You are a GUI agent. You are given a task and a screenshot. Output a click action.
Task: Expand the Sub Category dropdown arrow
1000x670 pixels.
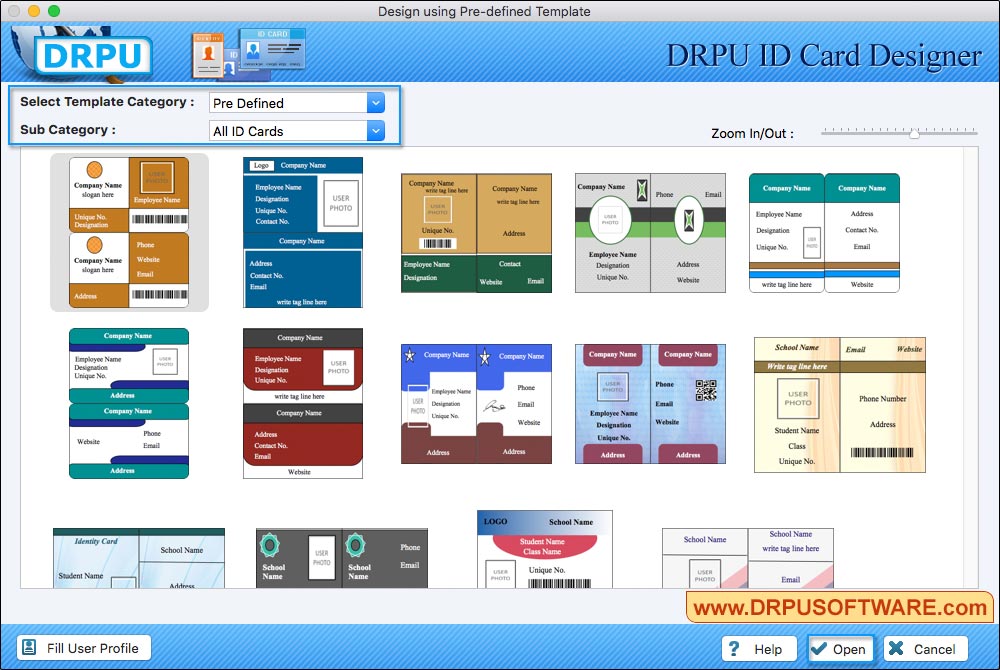point(375,131)
